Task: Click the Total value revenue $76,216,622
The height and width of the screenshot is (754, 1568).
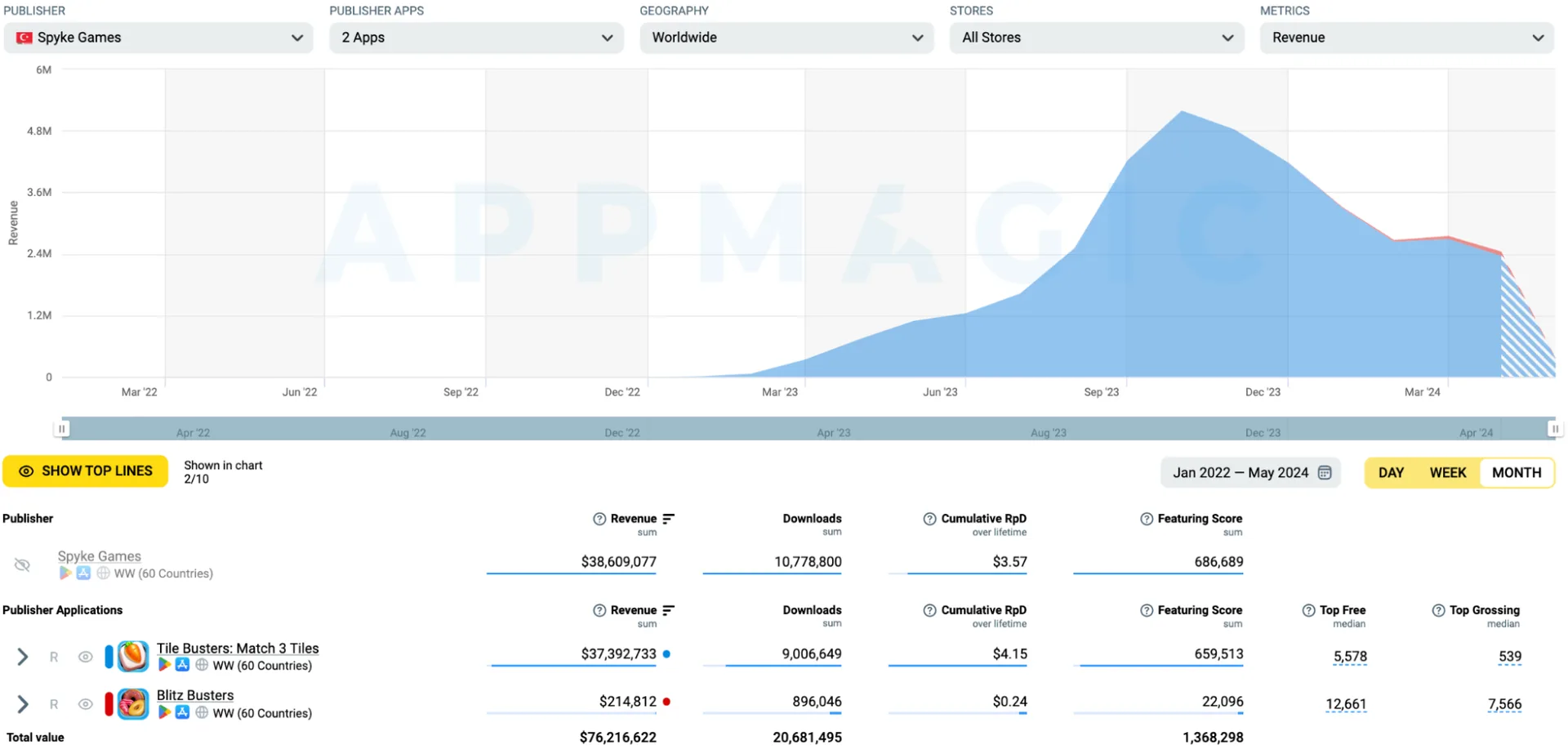Action: point(617,738)
